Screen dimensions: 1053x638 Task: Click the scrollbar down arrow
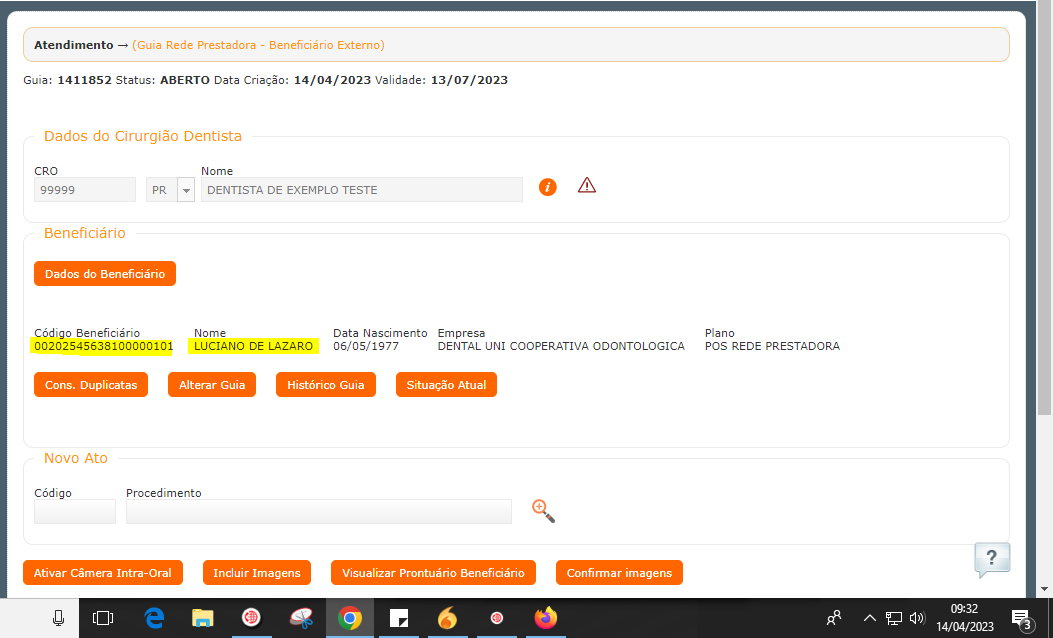[x=1044, y=589]
